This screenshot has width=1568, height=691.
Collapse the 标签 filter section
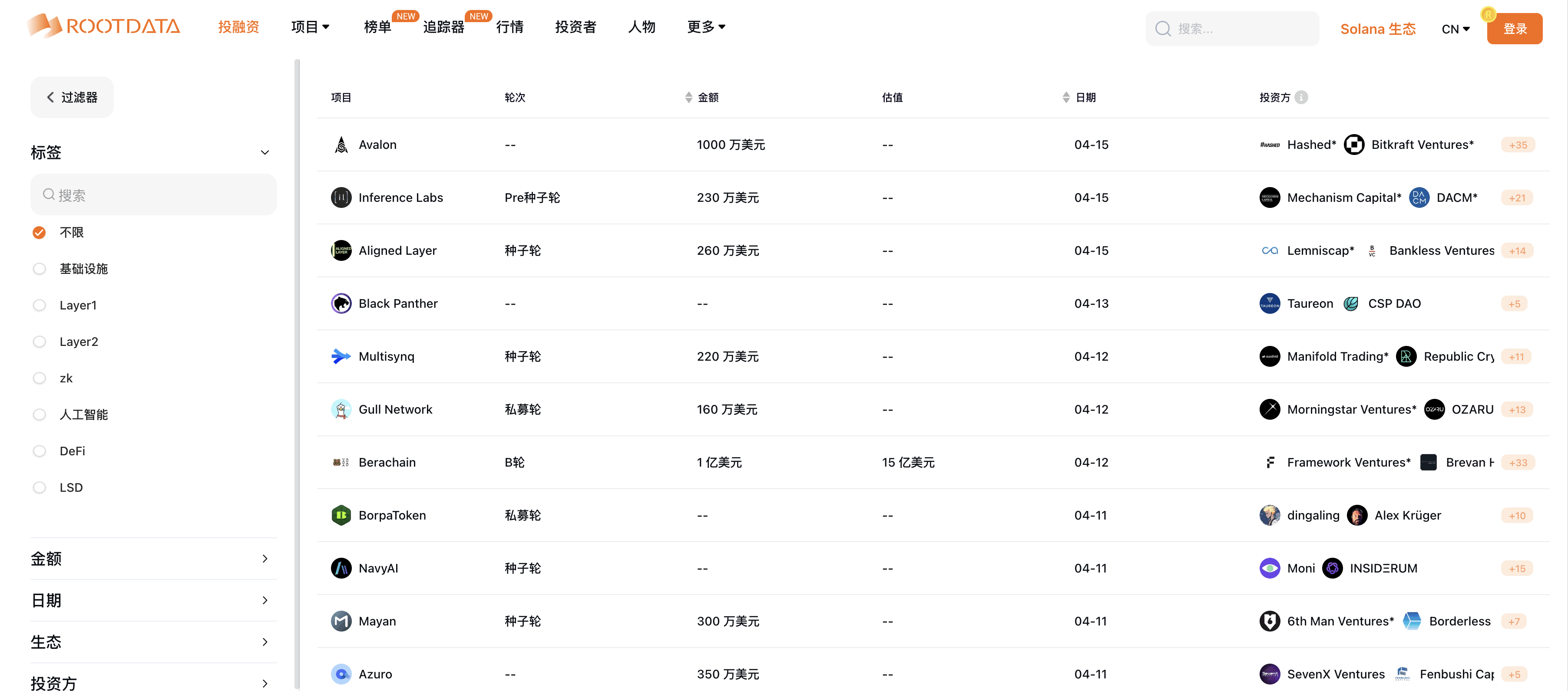coord(265,153)
